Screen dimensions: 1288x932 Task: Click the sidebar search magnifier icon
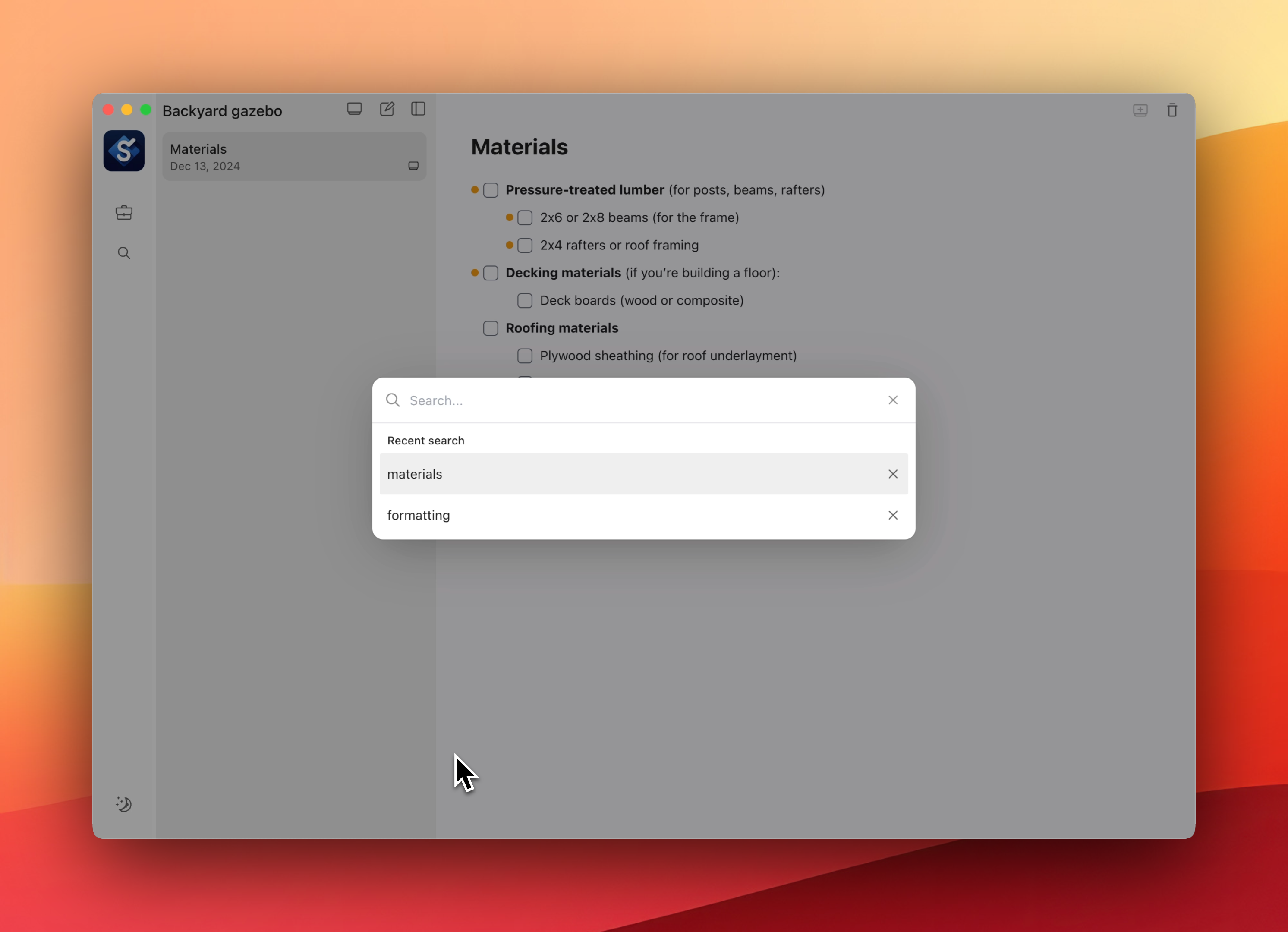tap(124, 253)
